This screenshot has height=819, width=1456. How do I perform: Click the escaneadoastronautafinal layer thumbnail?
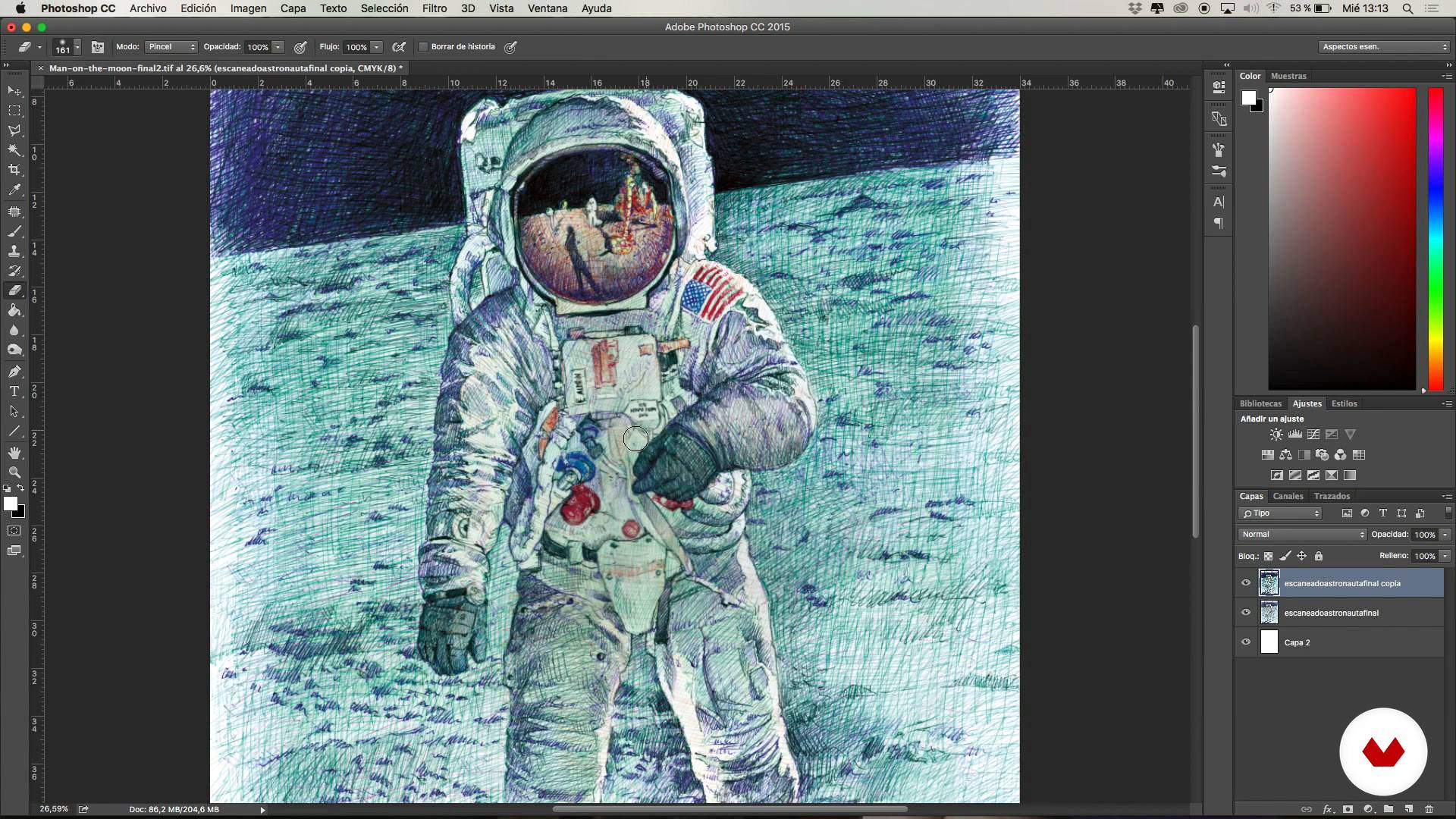1269,613
